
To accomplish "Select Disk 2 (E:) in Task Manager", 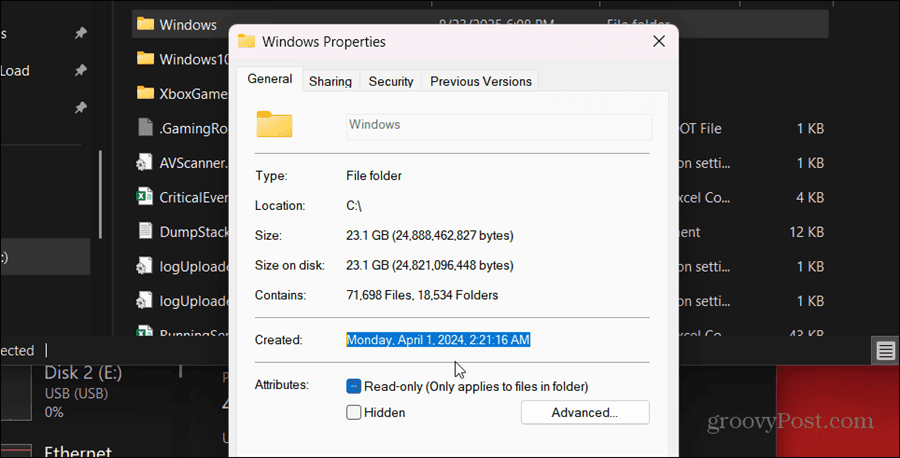I will [x=83, y=391].
